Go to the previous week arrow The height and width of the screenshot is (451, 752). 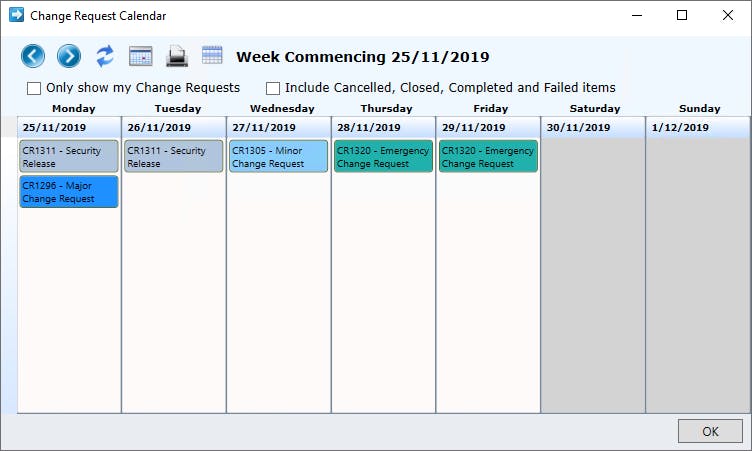(33, 56)
